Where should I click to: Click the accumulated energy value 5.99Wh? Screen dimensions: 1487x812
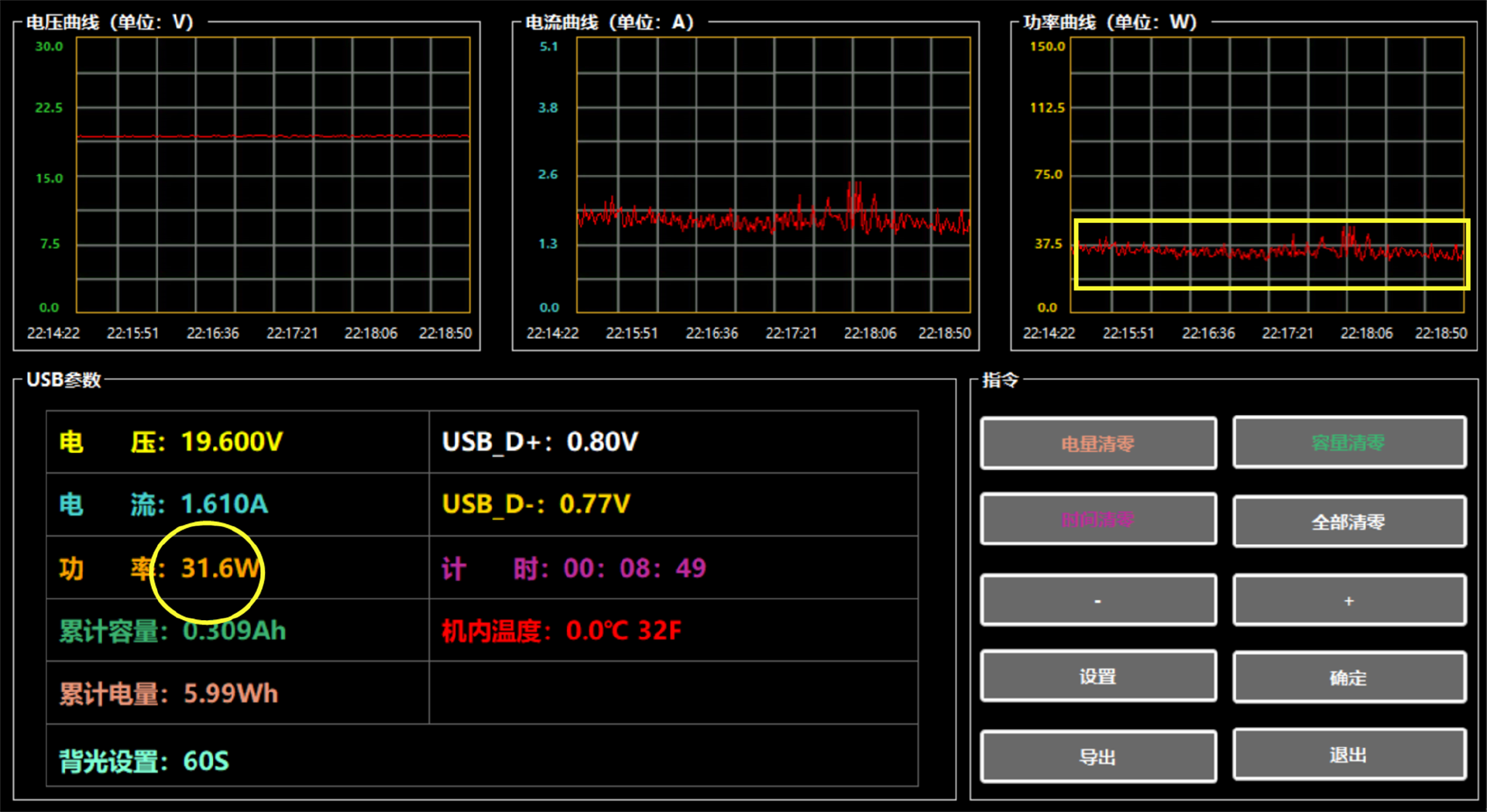[x=231, y=694]
